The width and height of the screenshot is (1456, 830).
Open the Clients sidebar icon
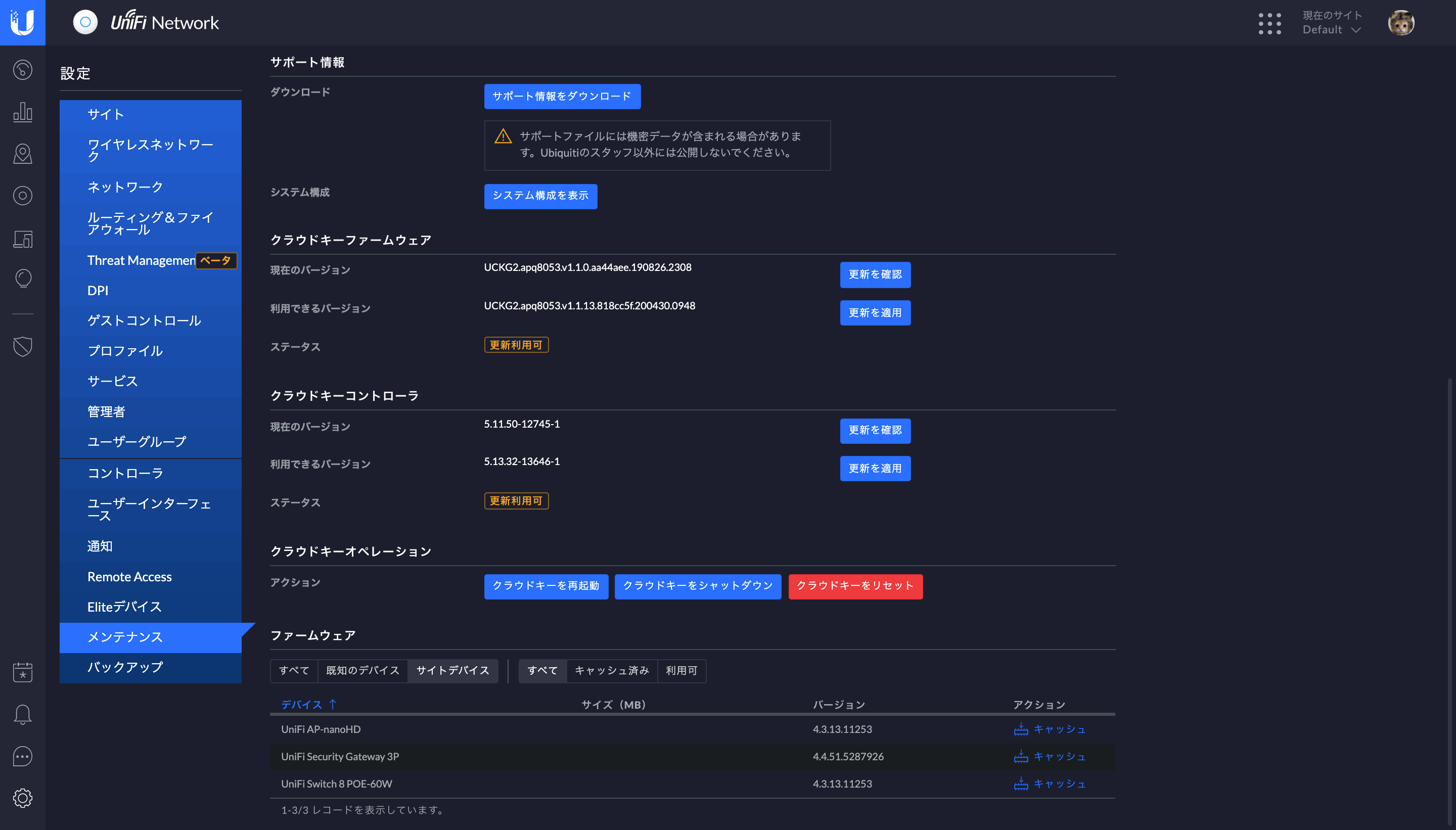(x=23, y=239)
